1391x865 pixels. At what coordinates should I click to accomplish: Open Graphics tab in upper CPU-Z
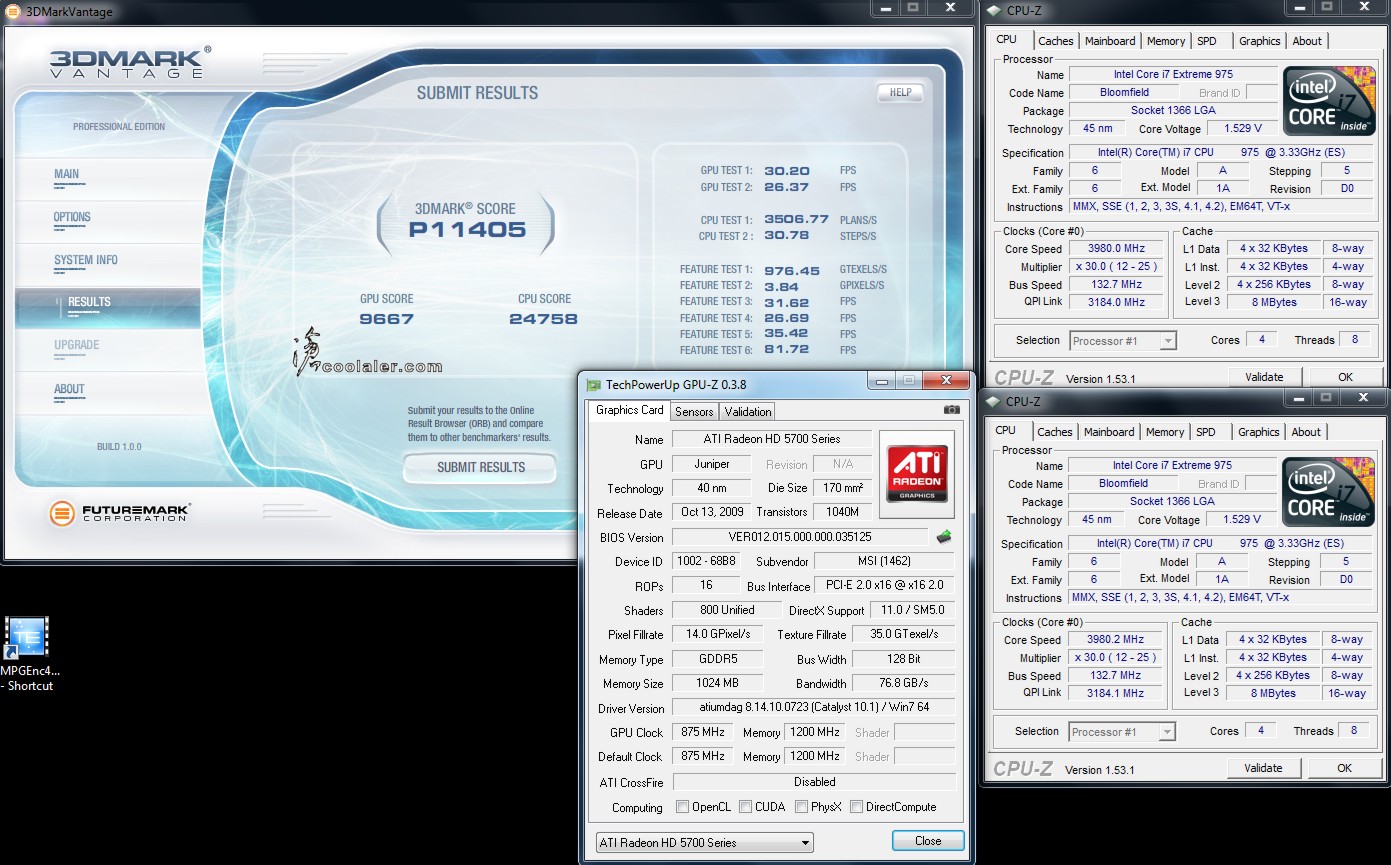1259,41
